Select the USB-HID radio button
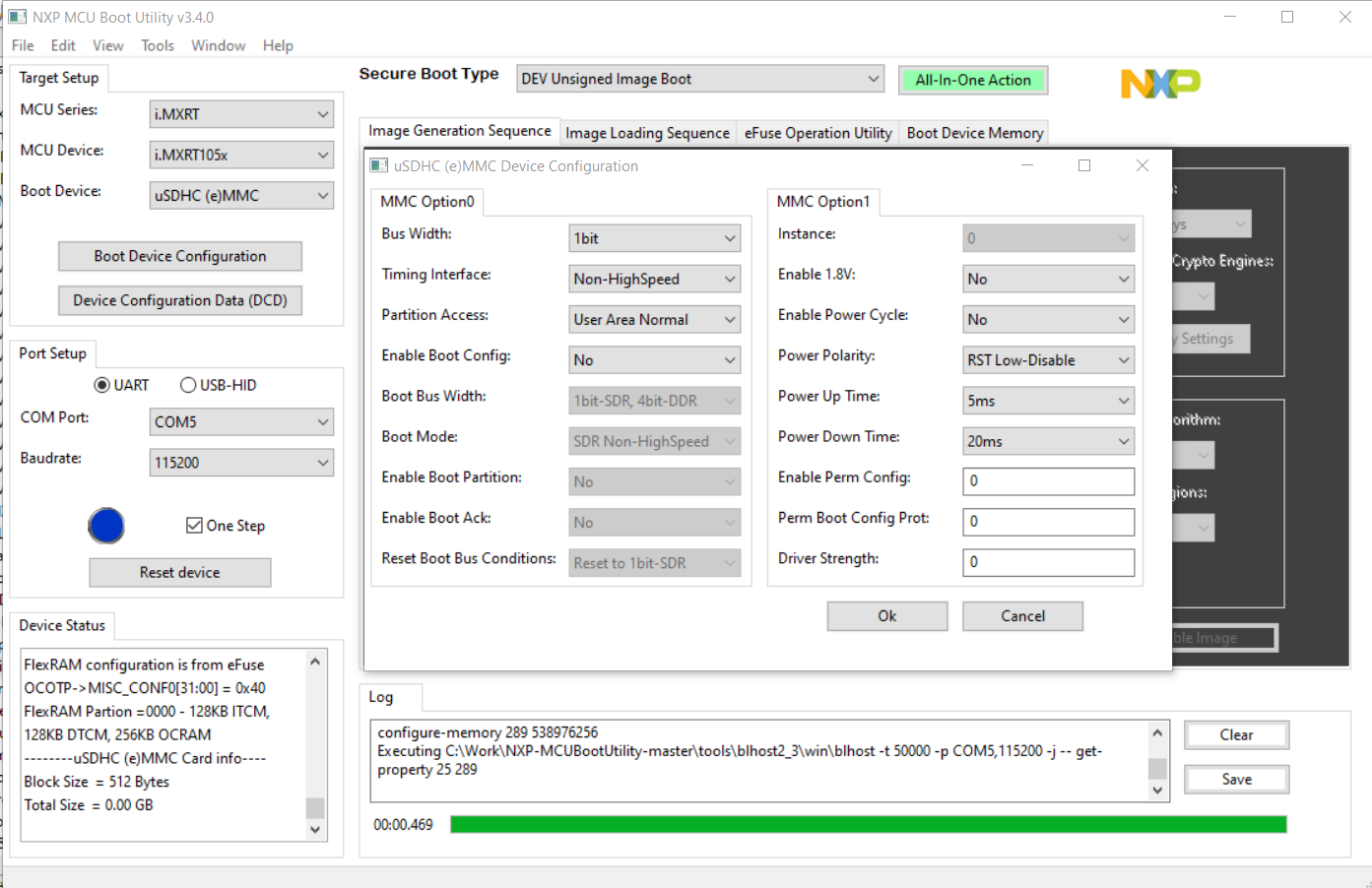This screenshot has height=888, width=1372. pos(218,385)
